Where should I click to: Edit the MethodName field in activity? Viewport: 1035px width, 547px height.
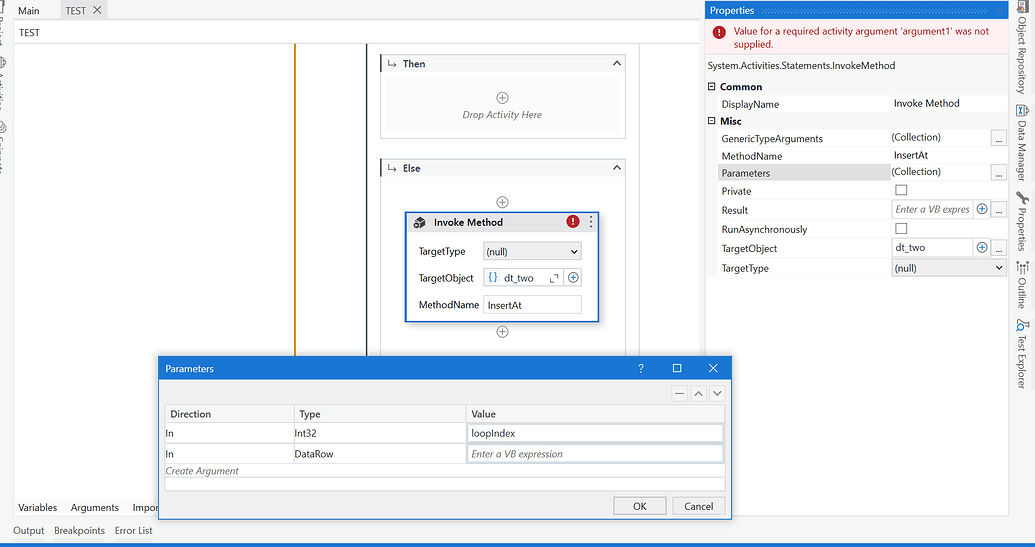[x=532, y=305]
